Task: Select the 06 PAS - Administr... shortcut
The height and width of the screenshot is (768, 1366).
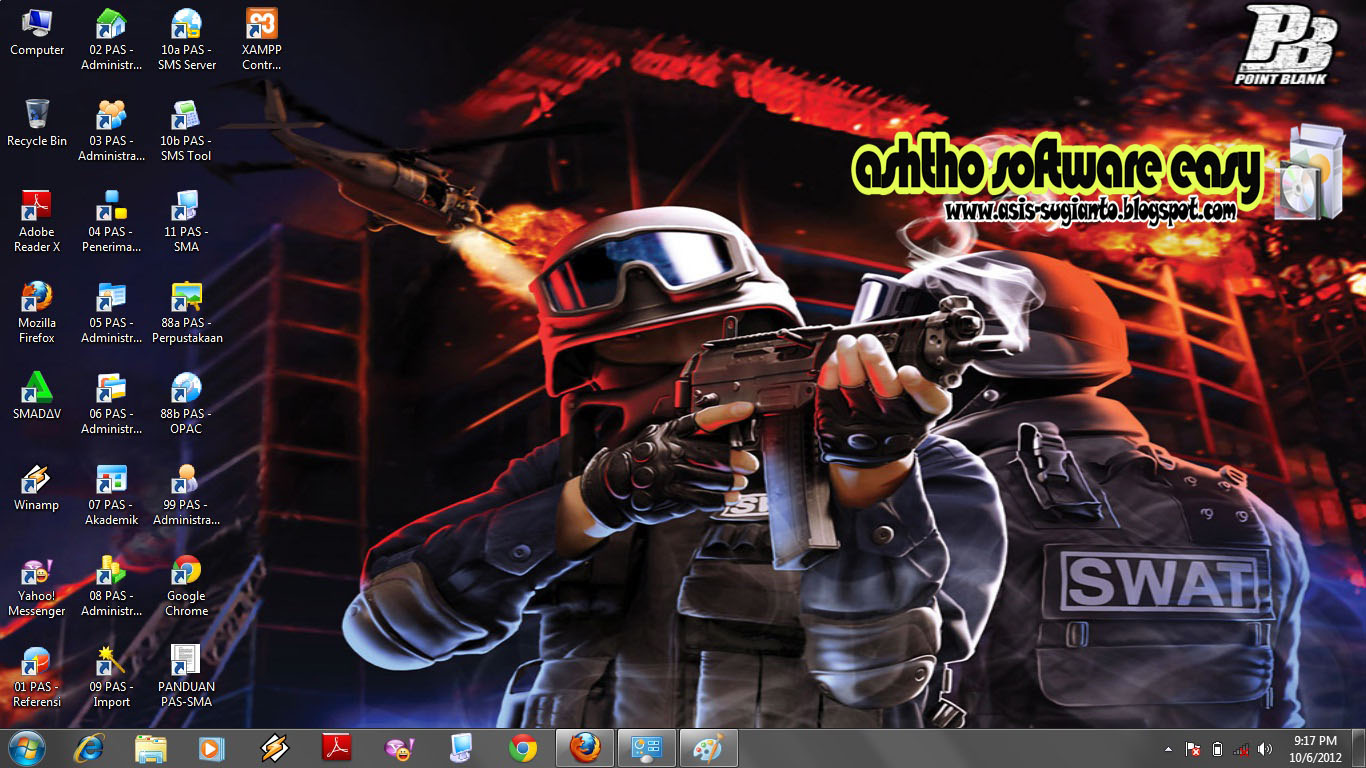Action: click(x=111, y=404)
